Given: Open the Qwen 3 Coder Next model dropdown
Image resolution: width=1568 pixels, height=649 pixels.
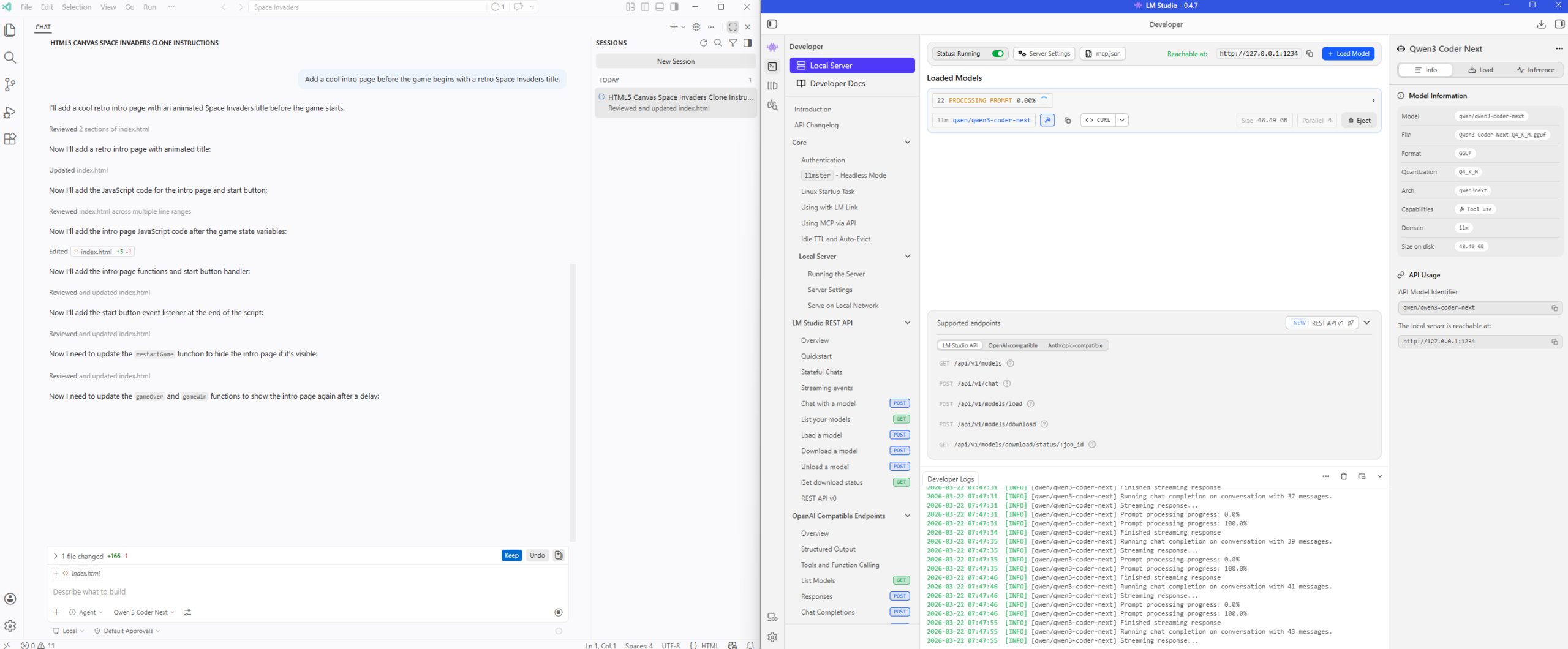Looking at the screenshot, I should click(144, 612).
